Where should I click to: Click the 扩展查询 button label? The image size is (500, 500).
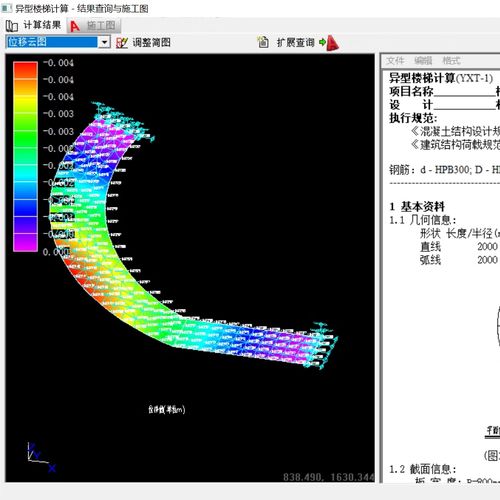tap(296, 43)
